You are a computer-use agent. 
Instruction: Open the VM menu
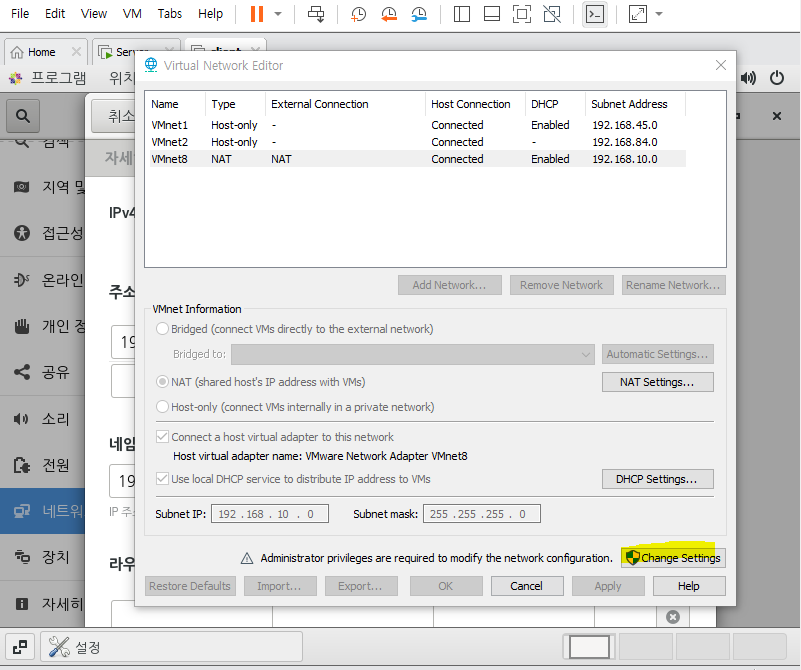[132, 14]
